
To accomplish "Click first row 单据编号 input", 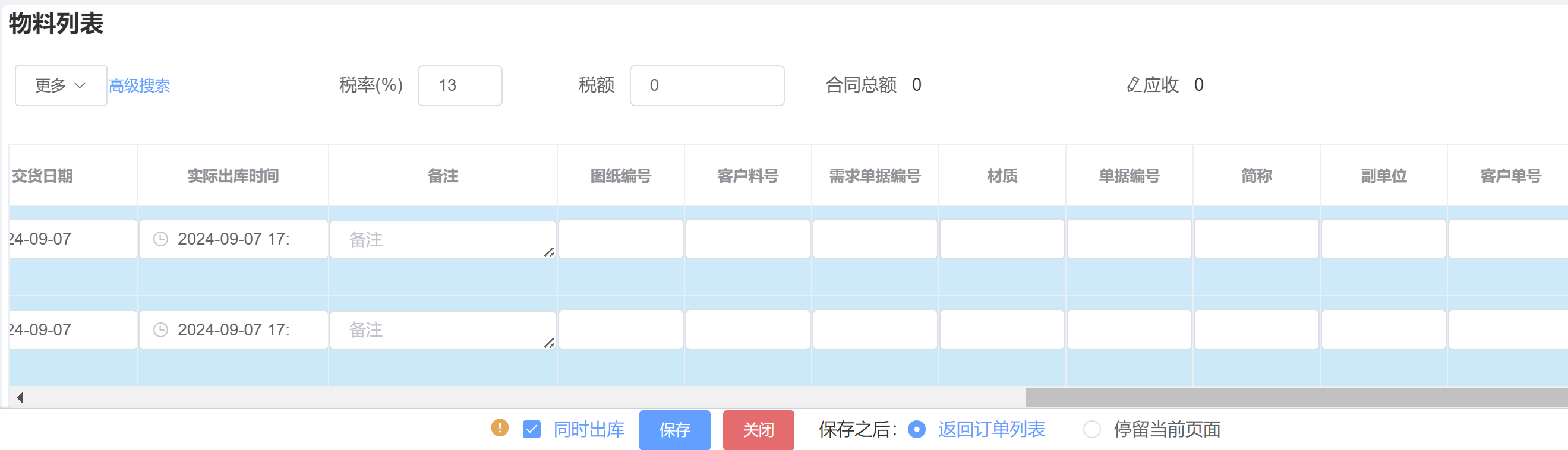I will [1130, 239].
